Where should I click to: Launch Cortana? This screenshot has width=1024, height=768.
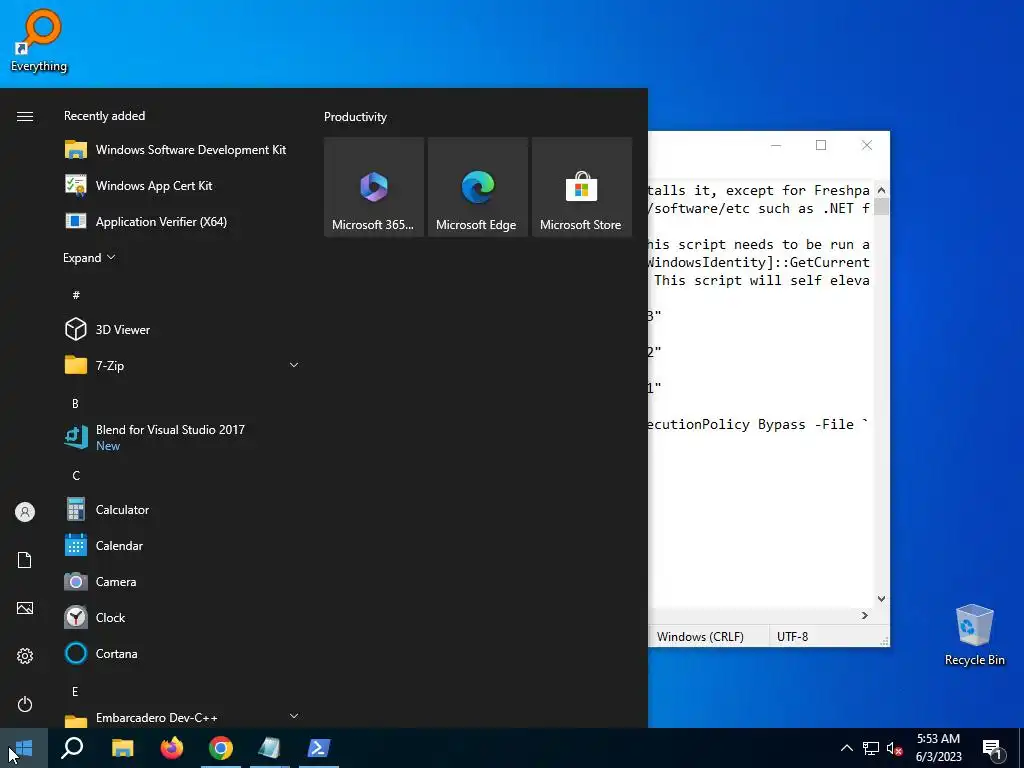(182, 653)
